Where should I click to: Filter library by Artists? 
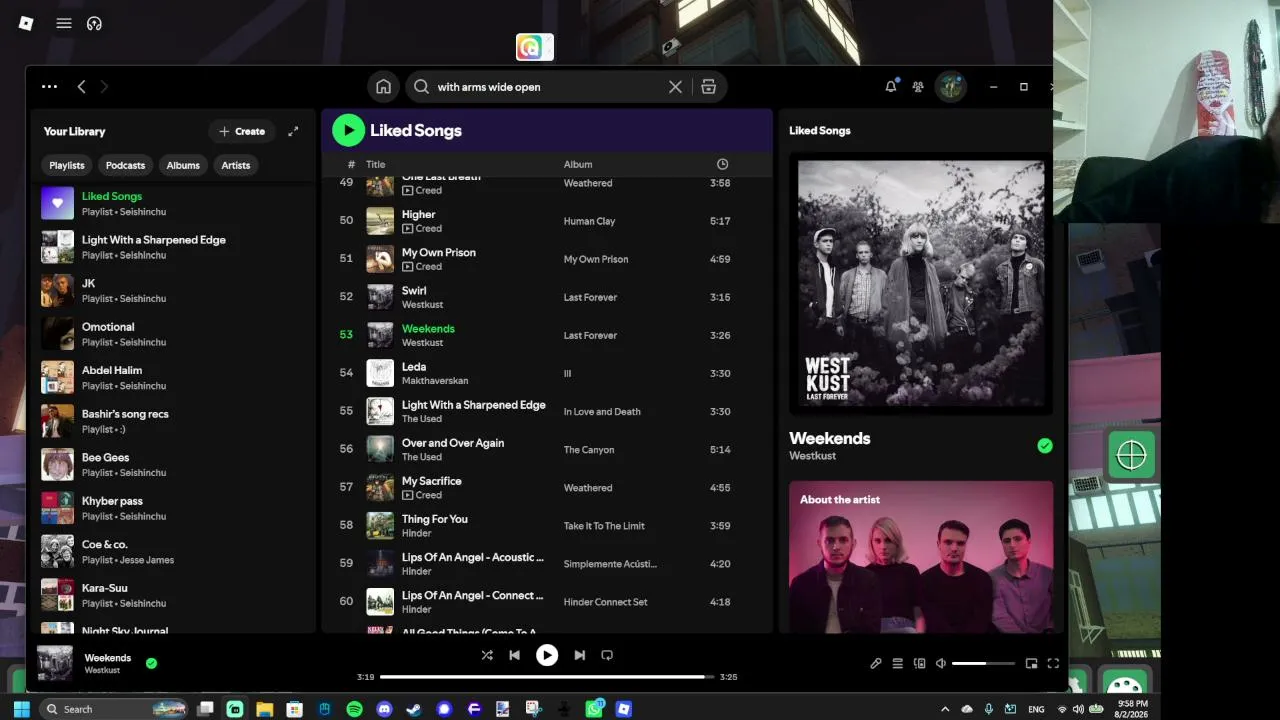coord(236,165)
